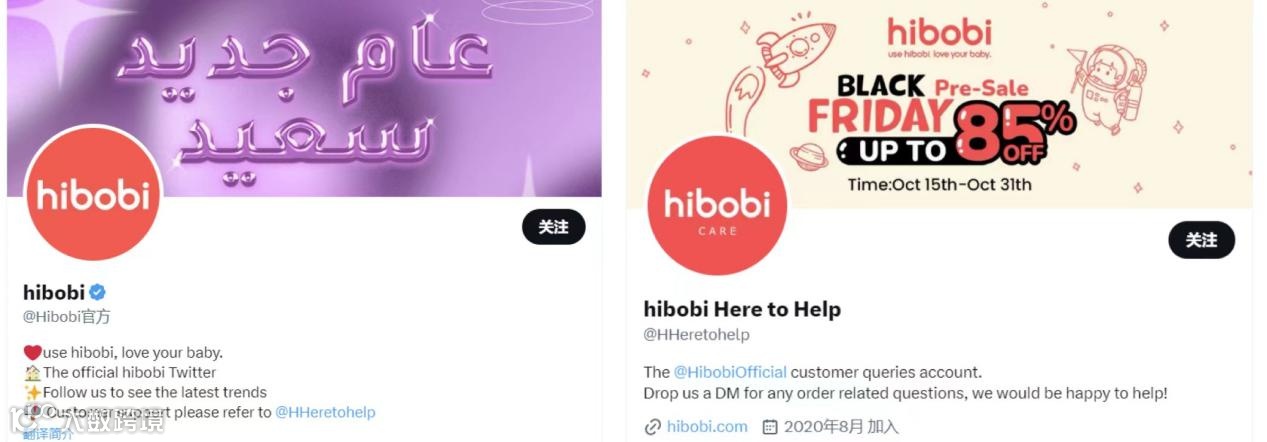Open the hibobi CARE profile avatar

[714, 205]
